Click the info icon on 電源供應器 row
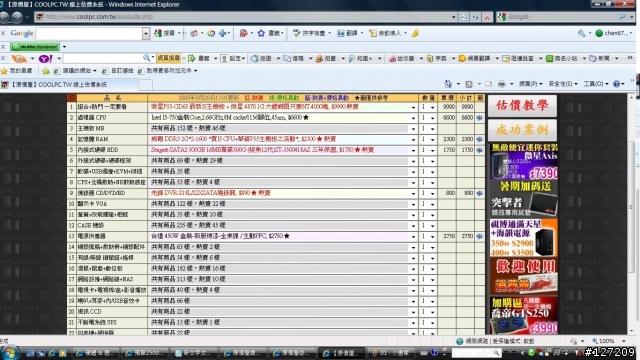 tap(480, 236)
